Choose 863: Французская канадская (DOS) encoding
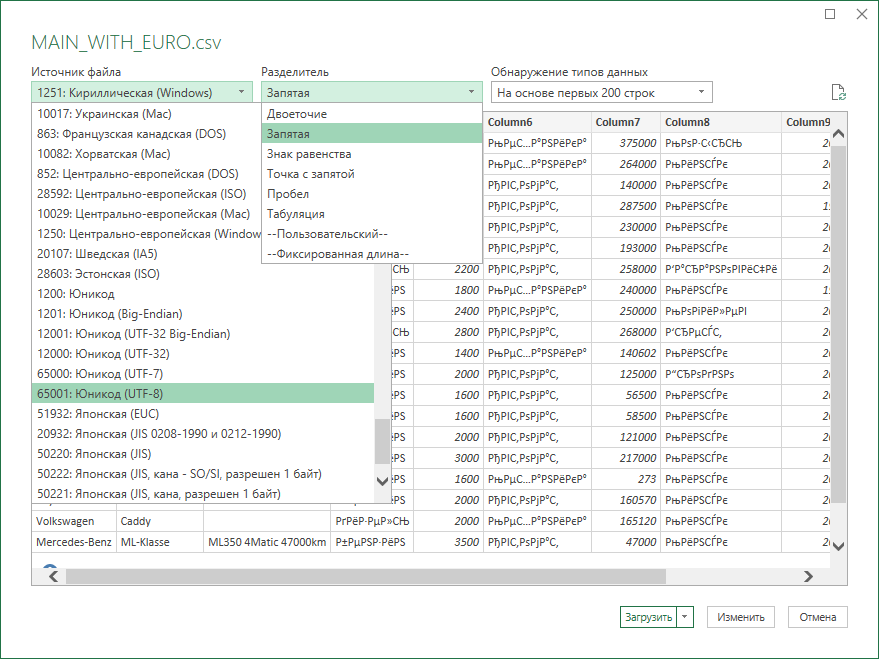Screen dimensions: 879x659 147,134
